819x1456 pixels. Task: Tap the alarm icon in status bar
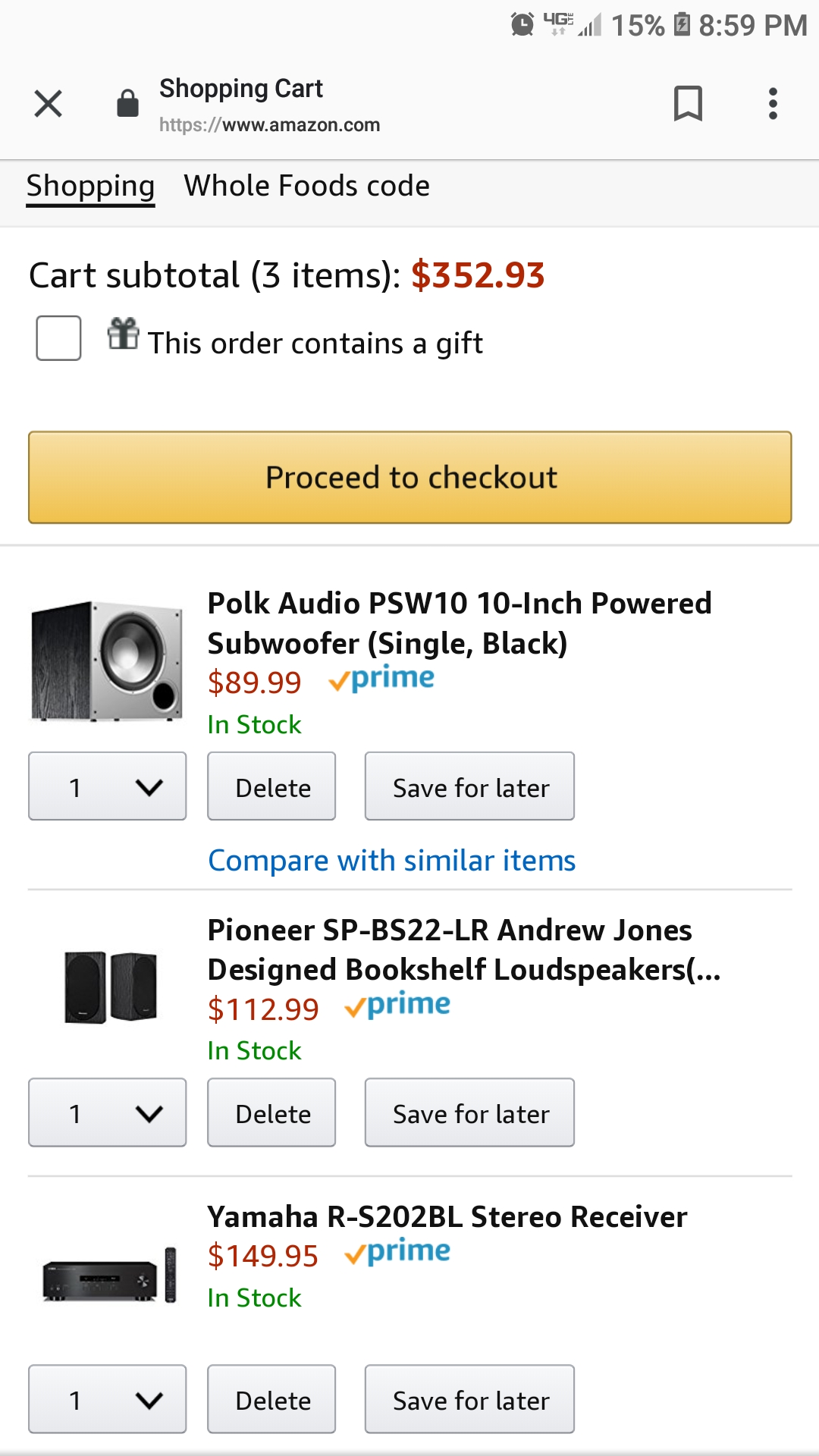pyautogui.click(x=522, y=25)
